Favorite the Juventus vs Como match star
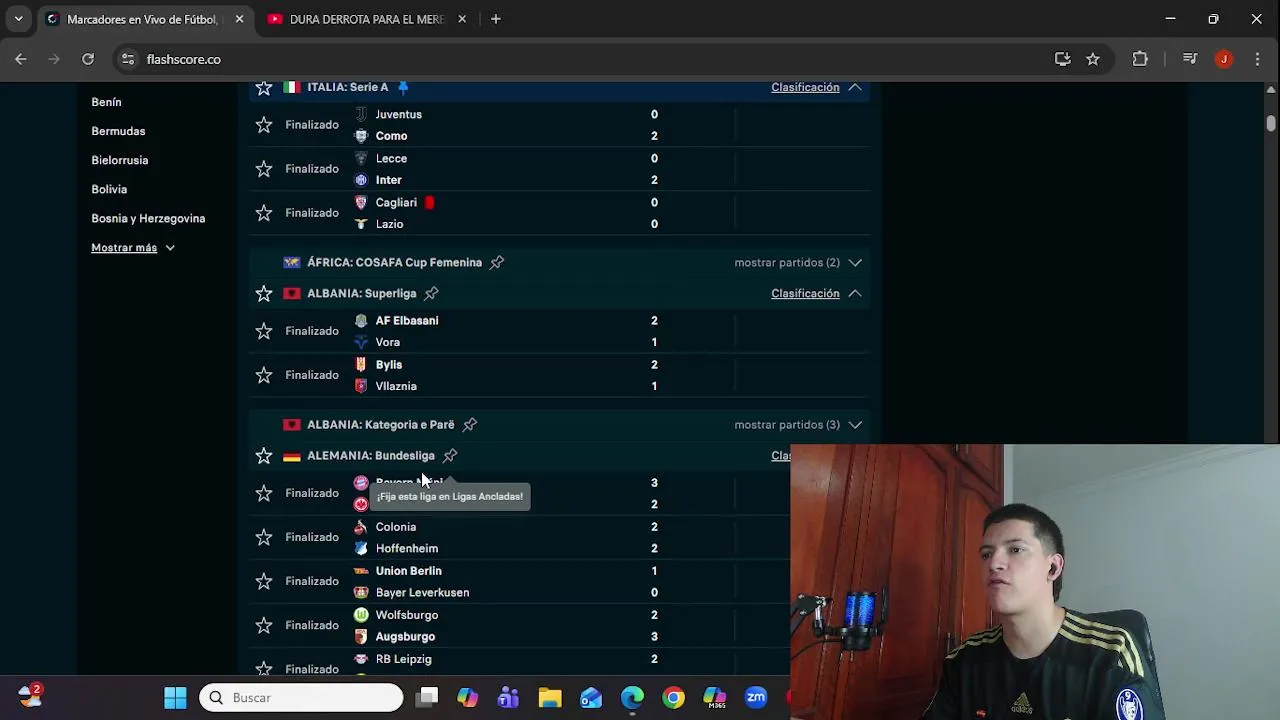The height and width of the screenshot is (720, 1280). (x=264, y=125)
